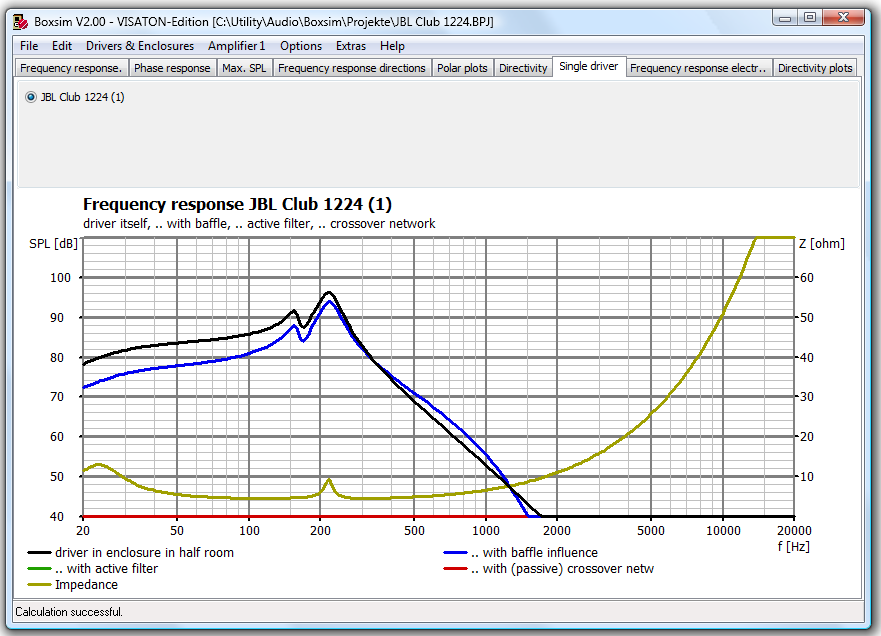Click 'Frequency response JBL Club 1224 (1)' chart title
This screenshot has width=881, height=636.
point(237,205)
